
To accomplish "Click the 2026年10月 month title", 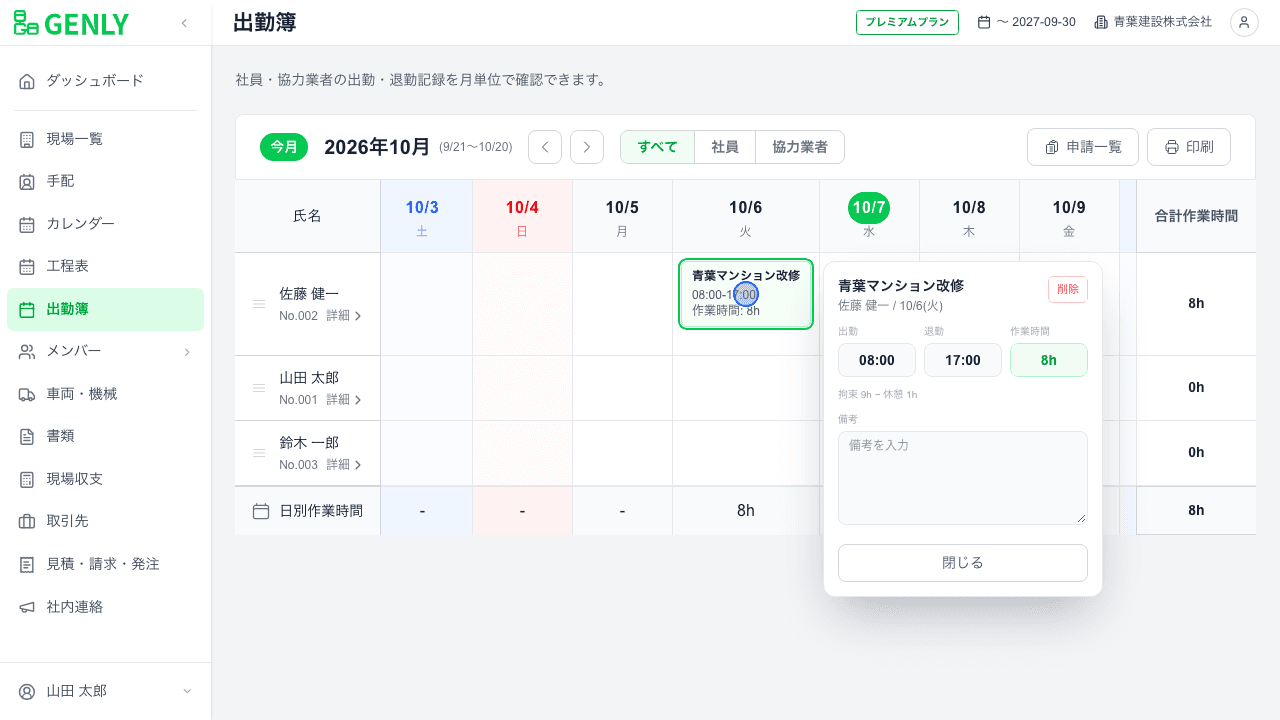I will [377, 147].
